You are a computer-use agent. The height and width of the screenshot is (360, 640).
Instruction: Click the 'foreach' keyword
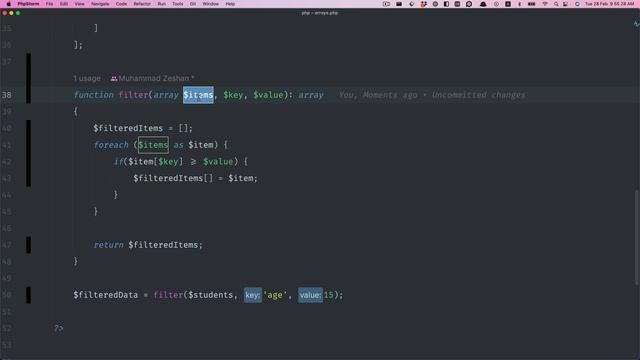pyautogui.click(x=111, y=145)
